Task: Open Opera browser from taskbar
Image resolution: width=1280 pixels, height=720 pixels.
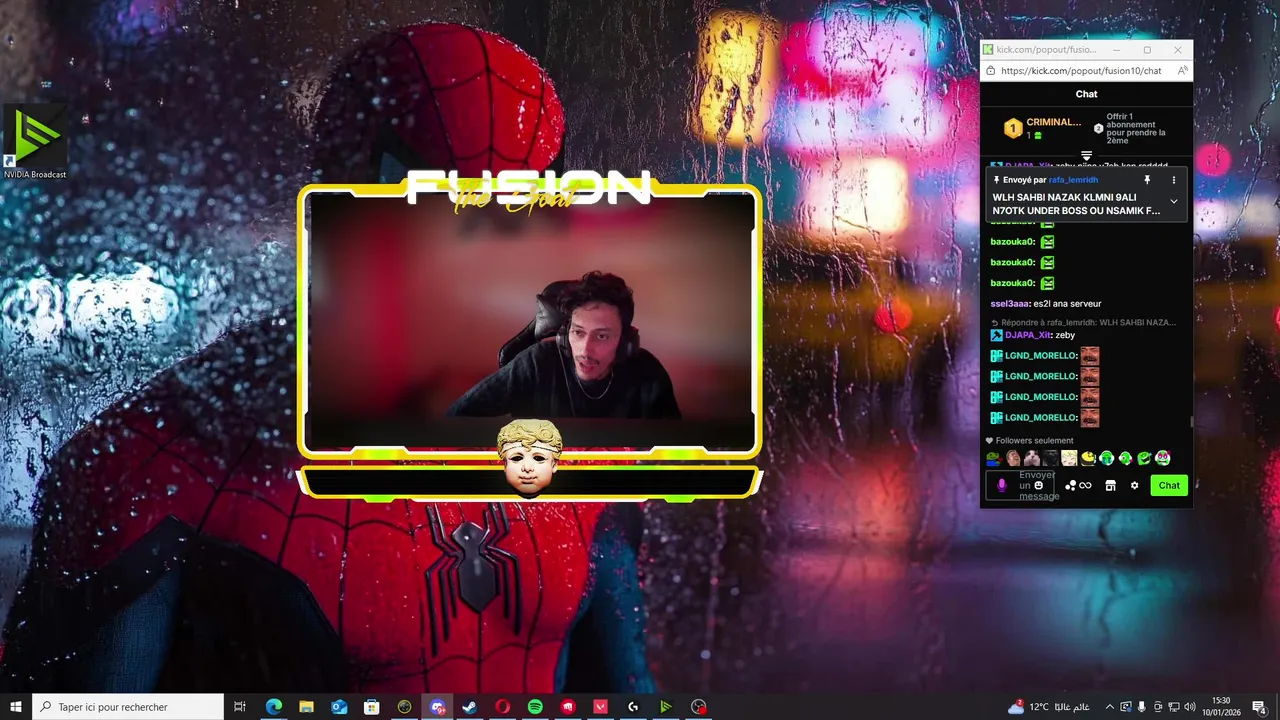Action: [x=502, y=707]
